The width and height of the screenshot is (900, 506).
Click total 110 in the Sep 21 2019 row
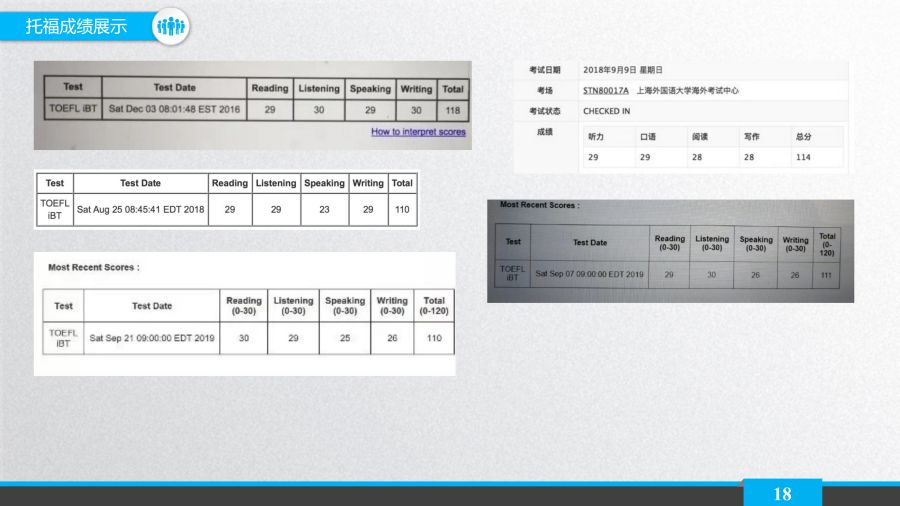pos(434,338)
